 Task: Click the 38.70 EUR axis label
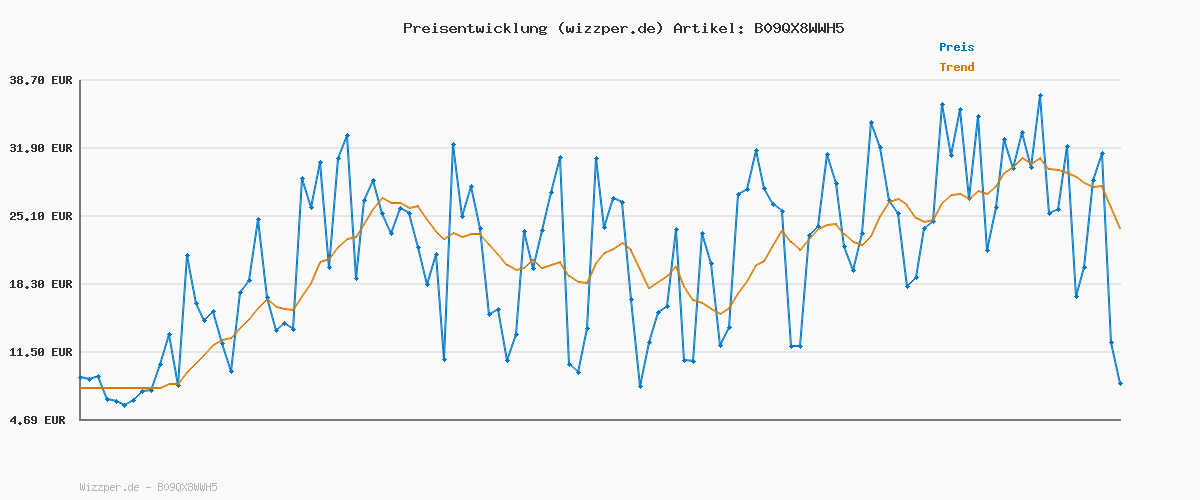[41, 80]
